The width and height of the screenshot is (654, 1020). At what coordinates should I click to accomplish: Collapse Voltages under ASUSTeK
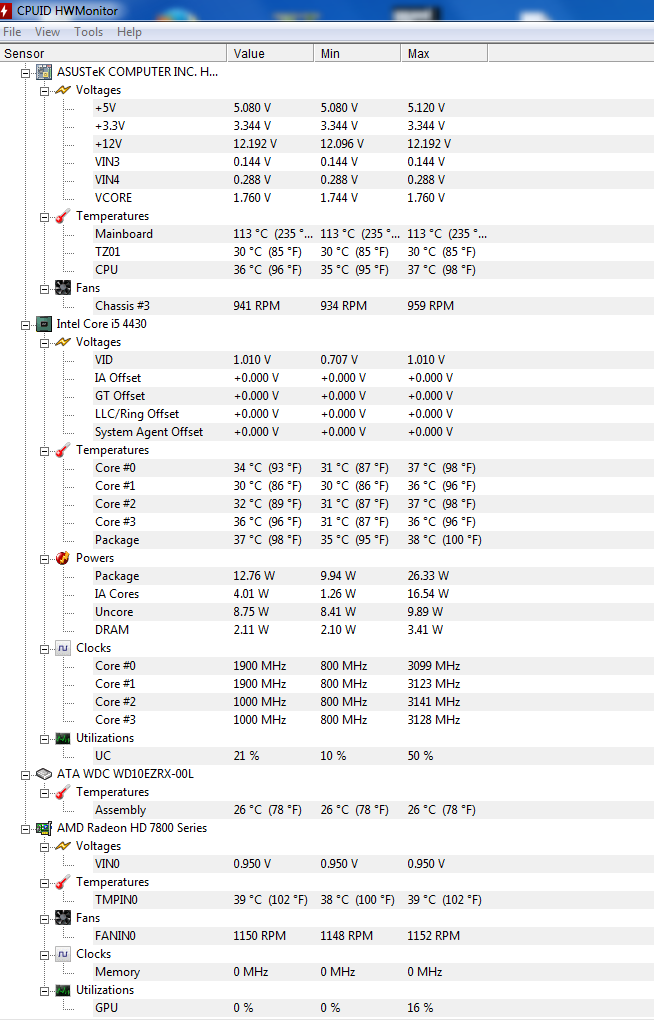pyautogui.click(x=44, y=91)
